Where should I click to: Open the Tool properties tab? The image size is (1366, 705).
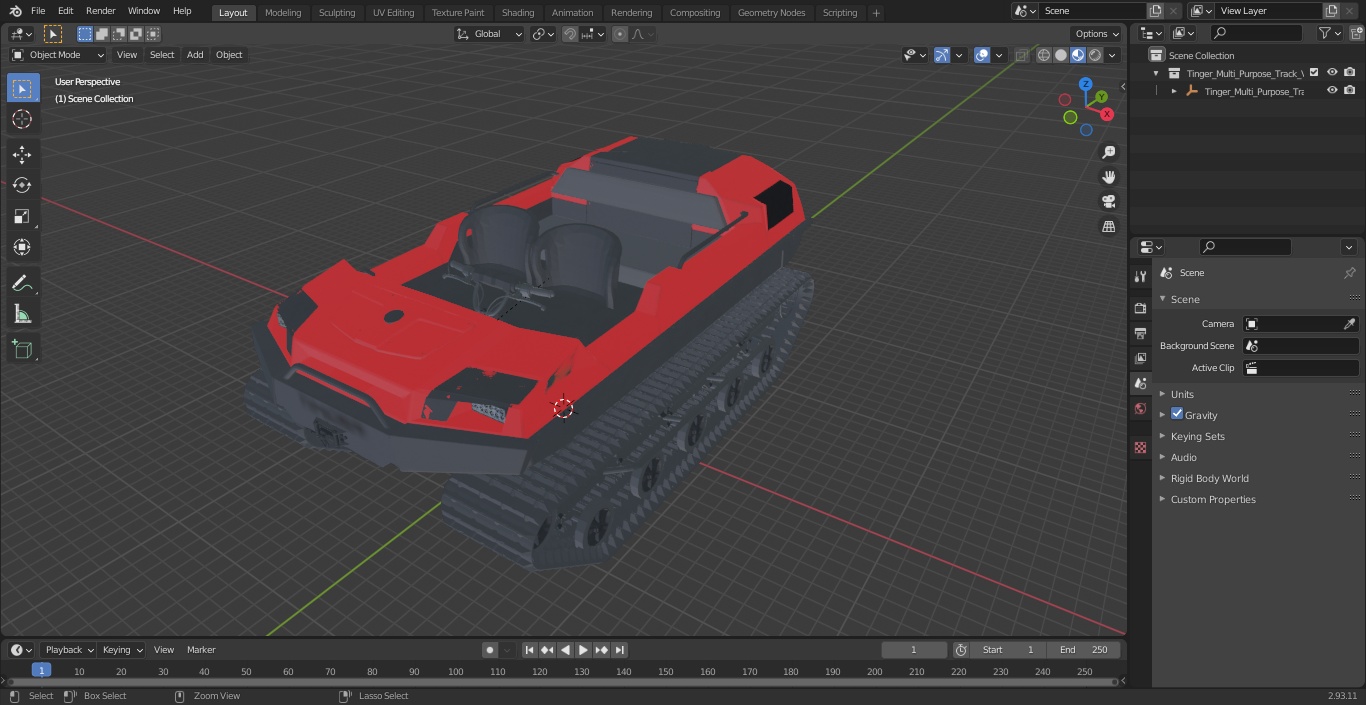pyautogui.click(x=1140, y=276)
